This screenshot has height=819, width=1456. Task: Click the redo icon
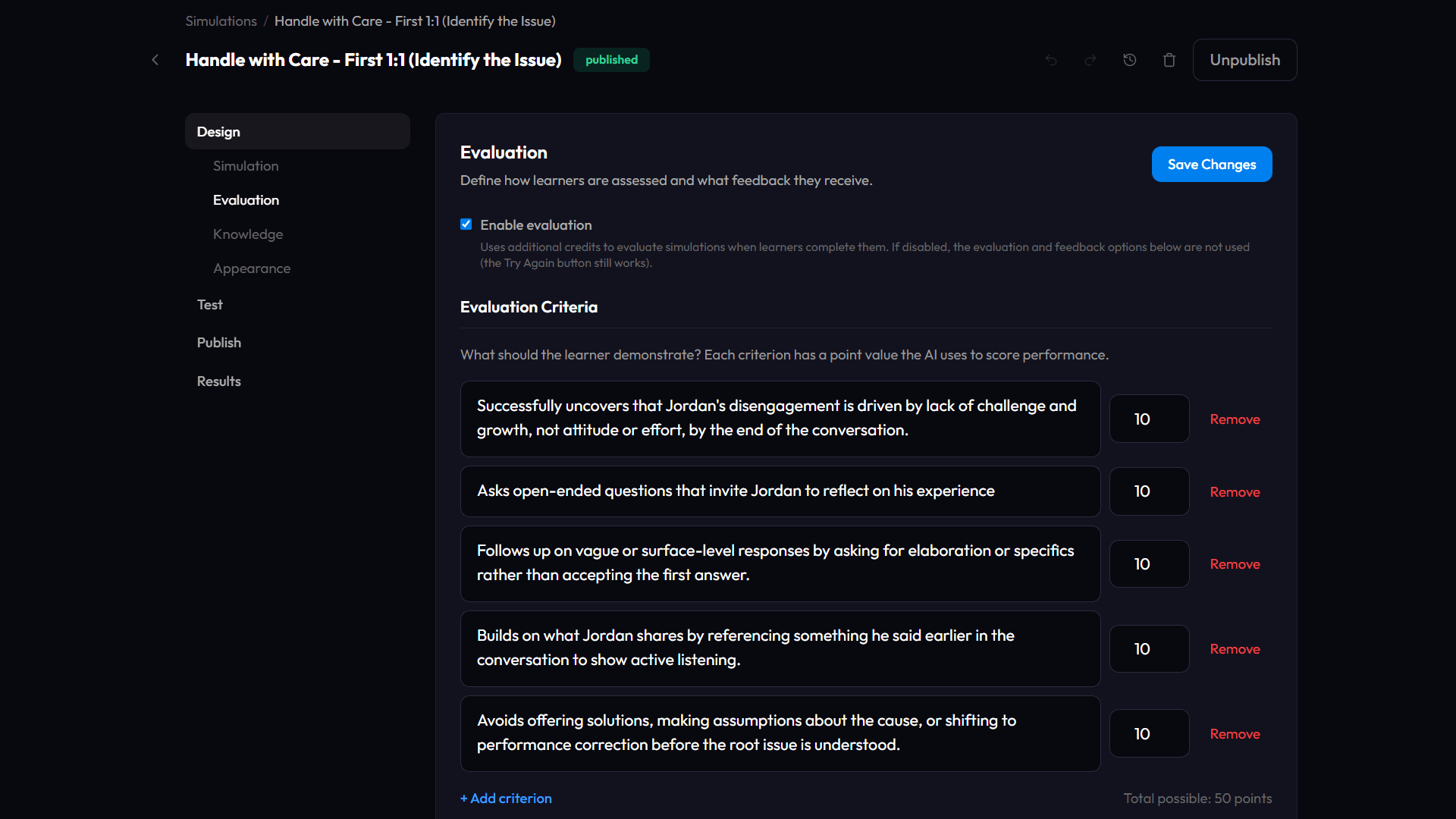tap(1090, 60)
